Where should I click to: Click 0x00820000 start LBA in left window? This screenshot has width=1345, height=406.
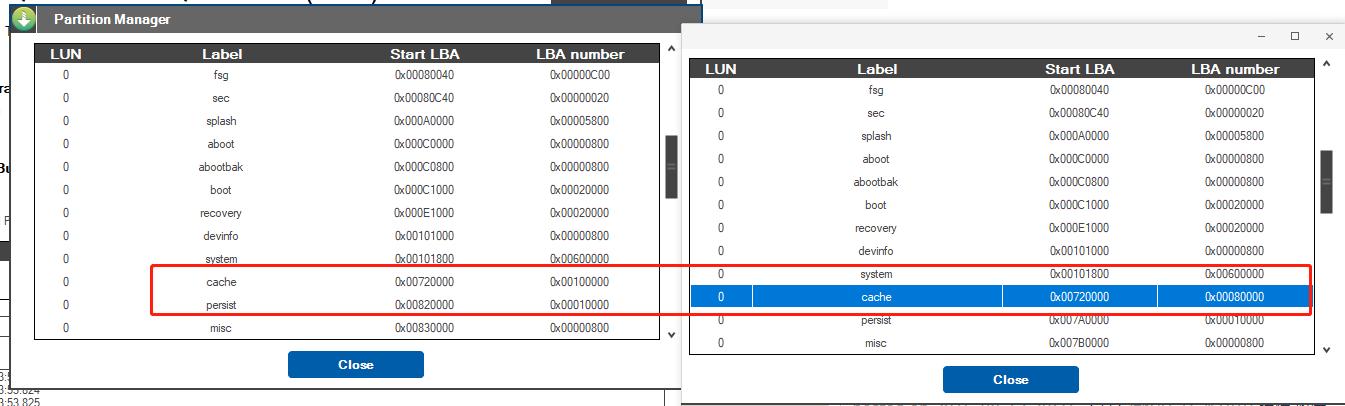[x=424, y=305]
